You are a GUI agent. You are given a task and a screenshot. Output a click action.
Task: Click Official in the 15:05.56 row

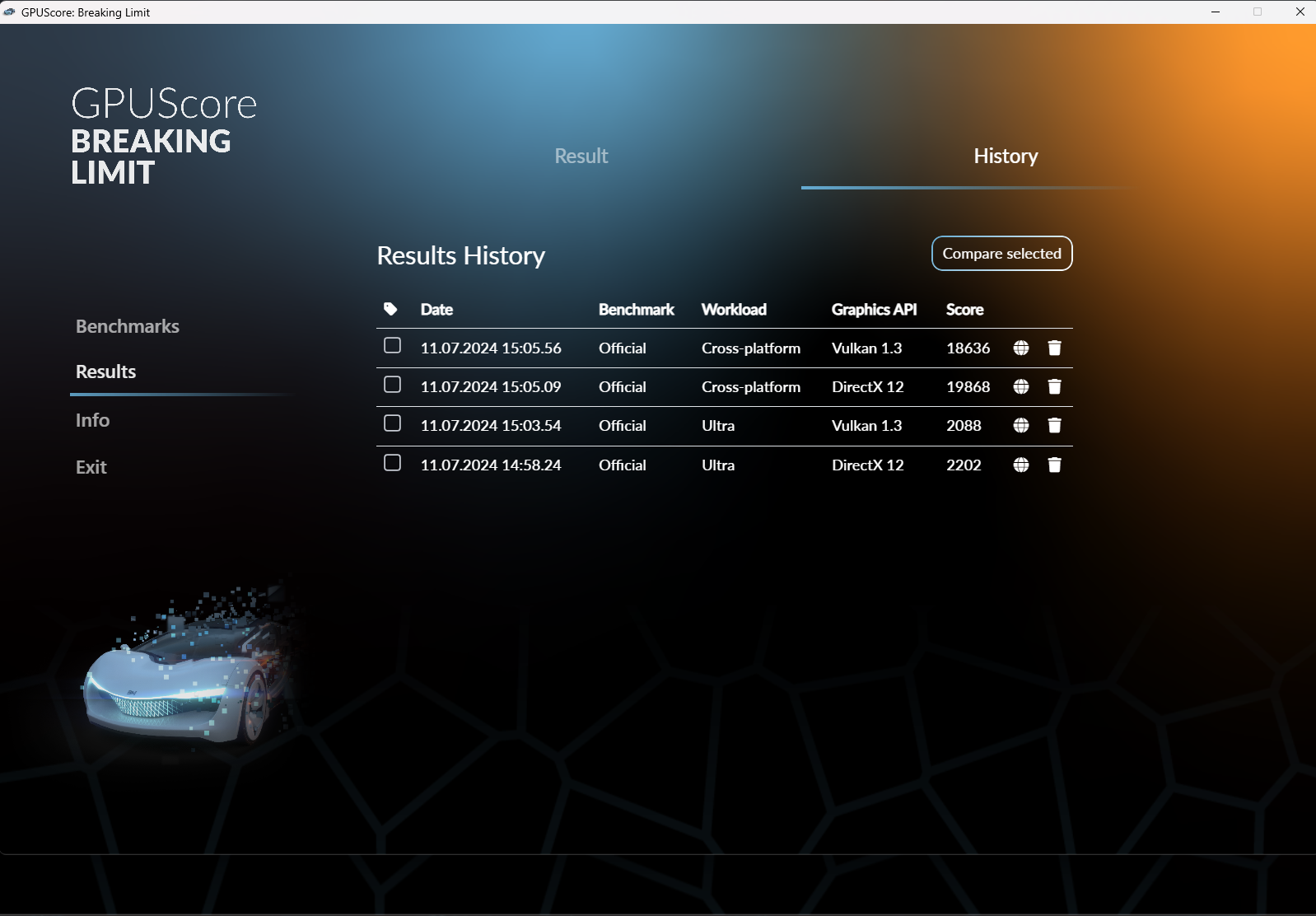point(623,348)
